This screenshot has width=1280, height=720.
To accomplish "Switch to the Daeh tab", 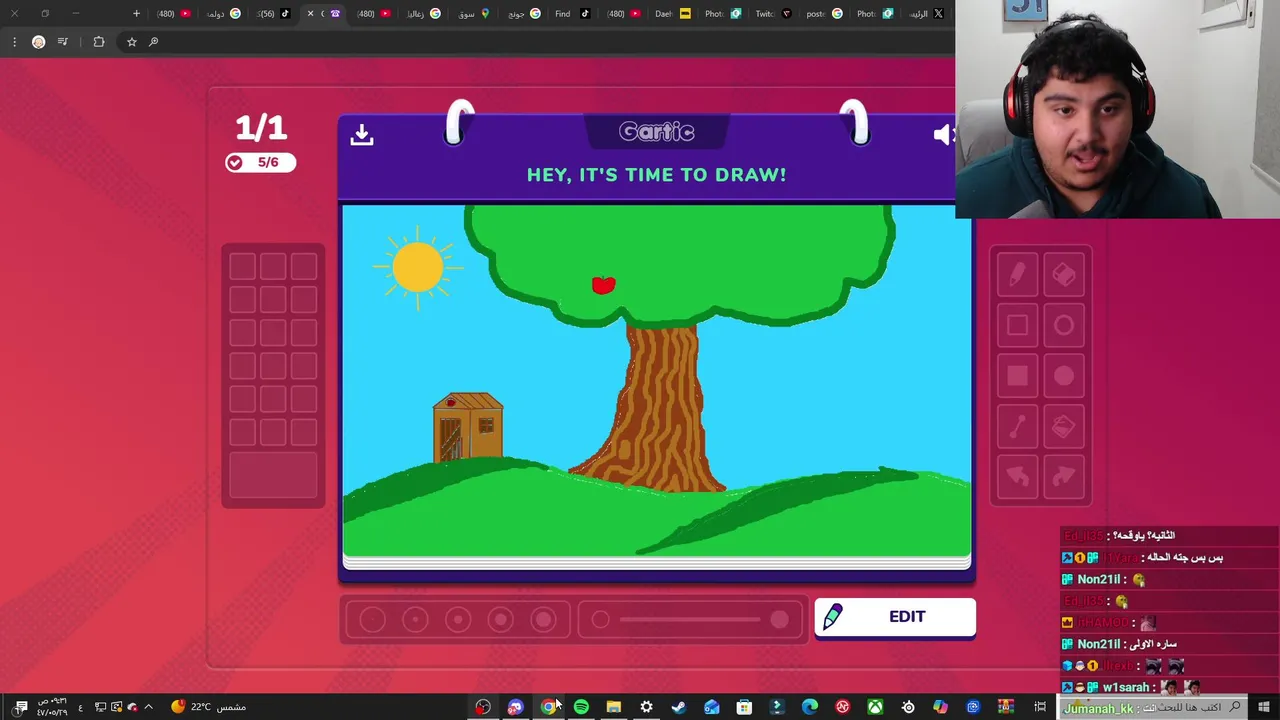I will 672,14.
